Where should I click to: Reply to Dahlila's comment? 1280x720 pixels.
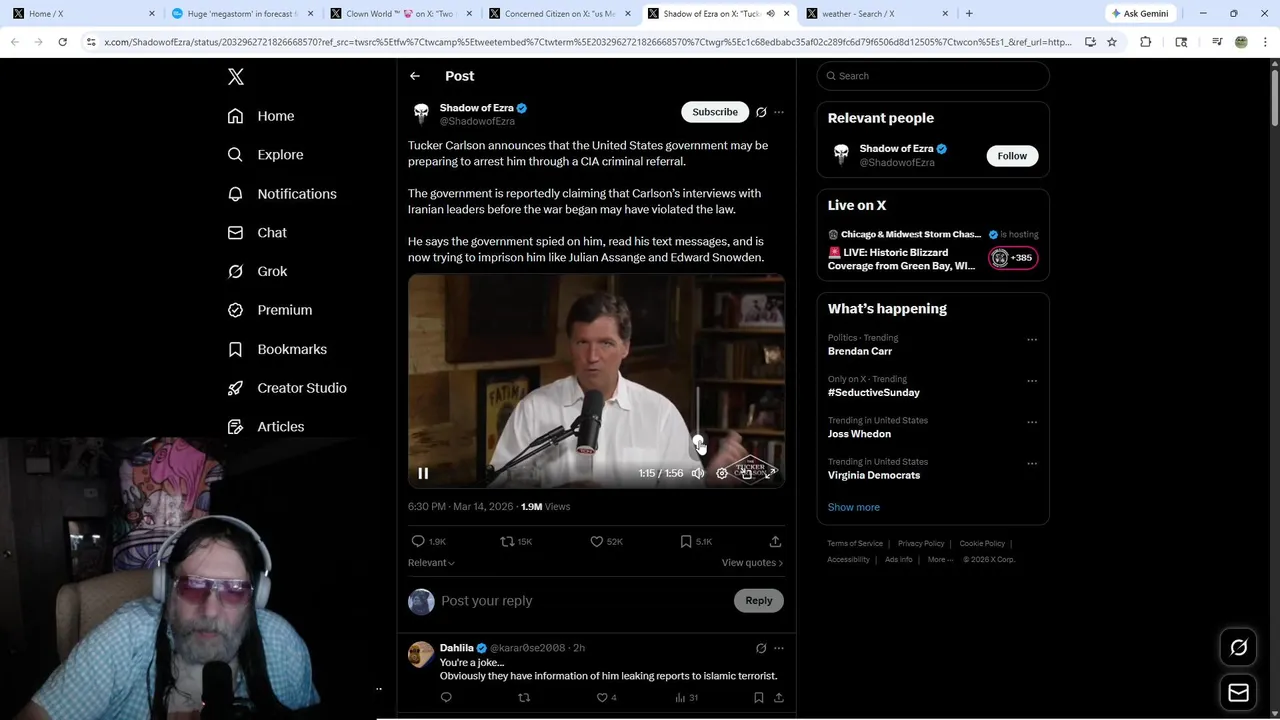tap(446, 697)
